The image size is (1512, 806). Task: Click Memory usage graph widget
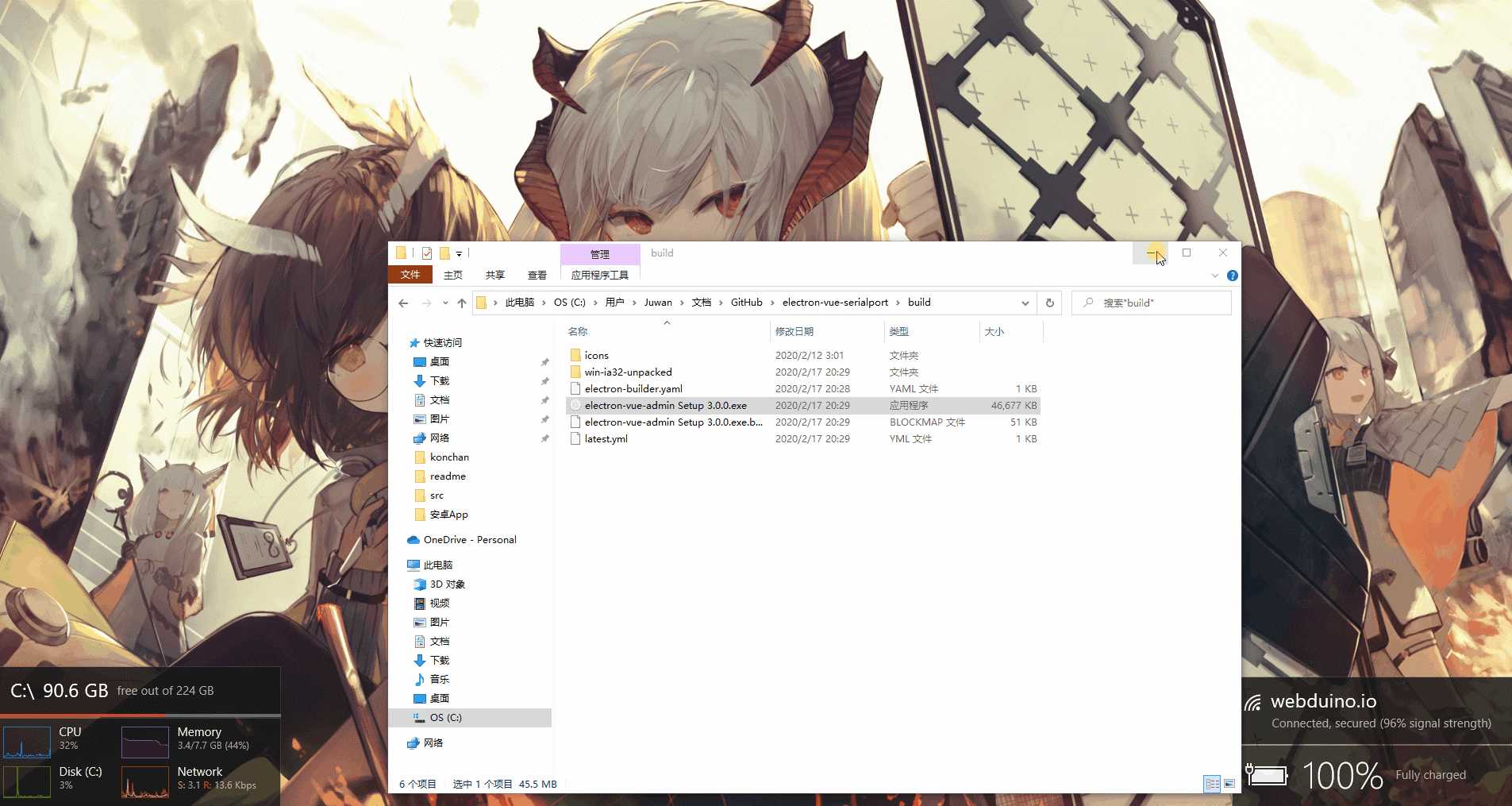[144, 742]
